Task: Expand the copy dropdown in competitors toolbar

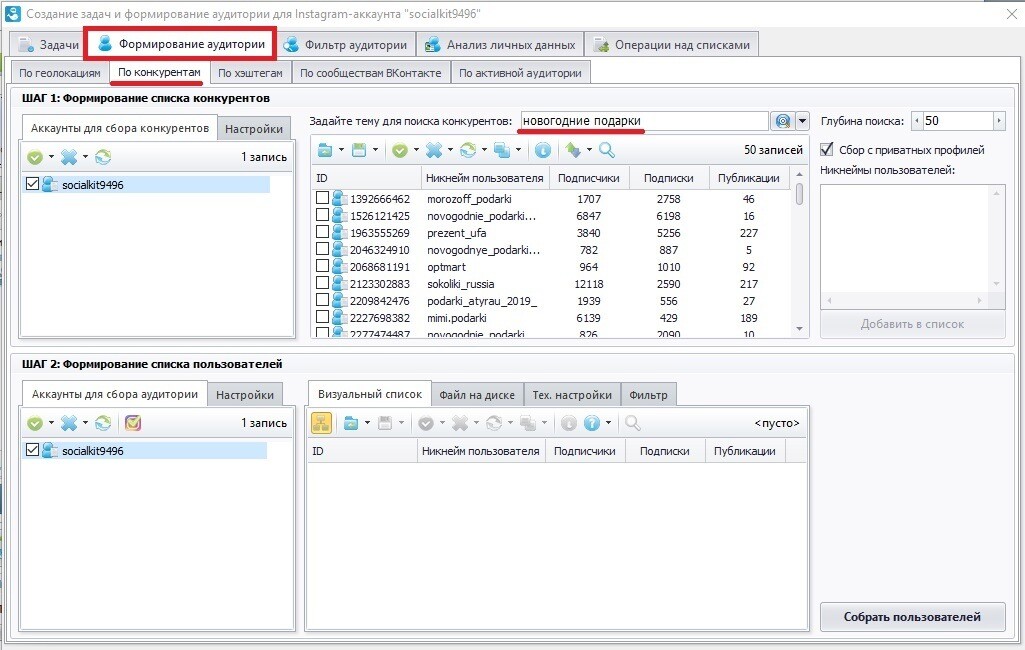Action: pos(518,150)
